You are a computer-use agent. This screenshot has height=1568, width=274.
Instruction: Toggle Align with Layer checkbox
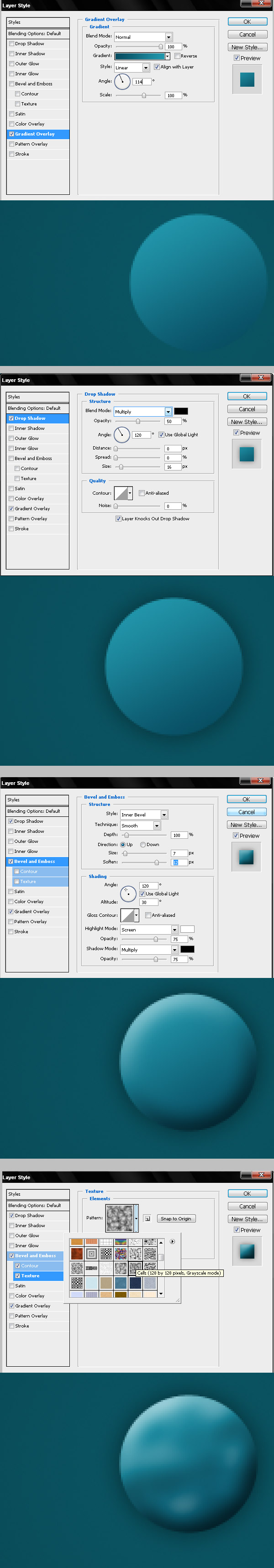point(157,67)
